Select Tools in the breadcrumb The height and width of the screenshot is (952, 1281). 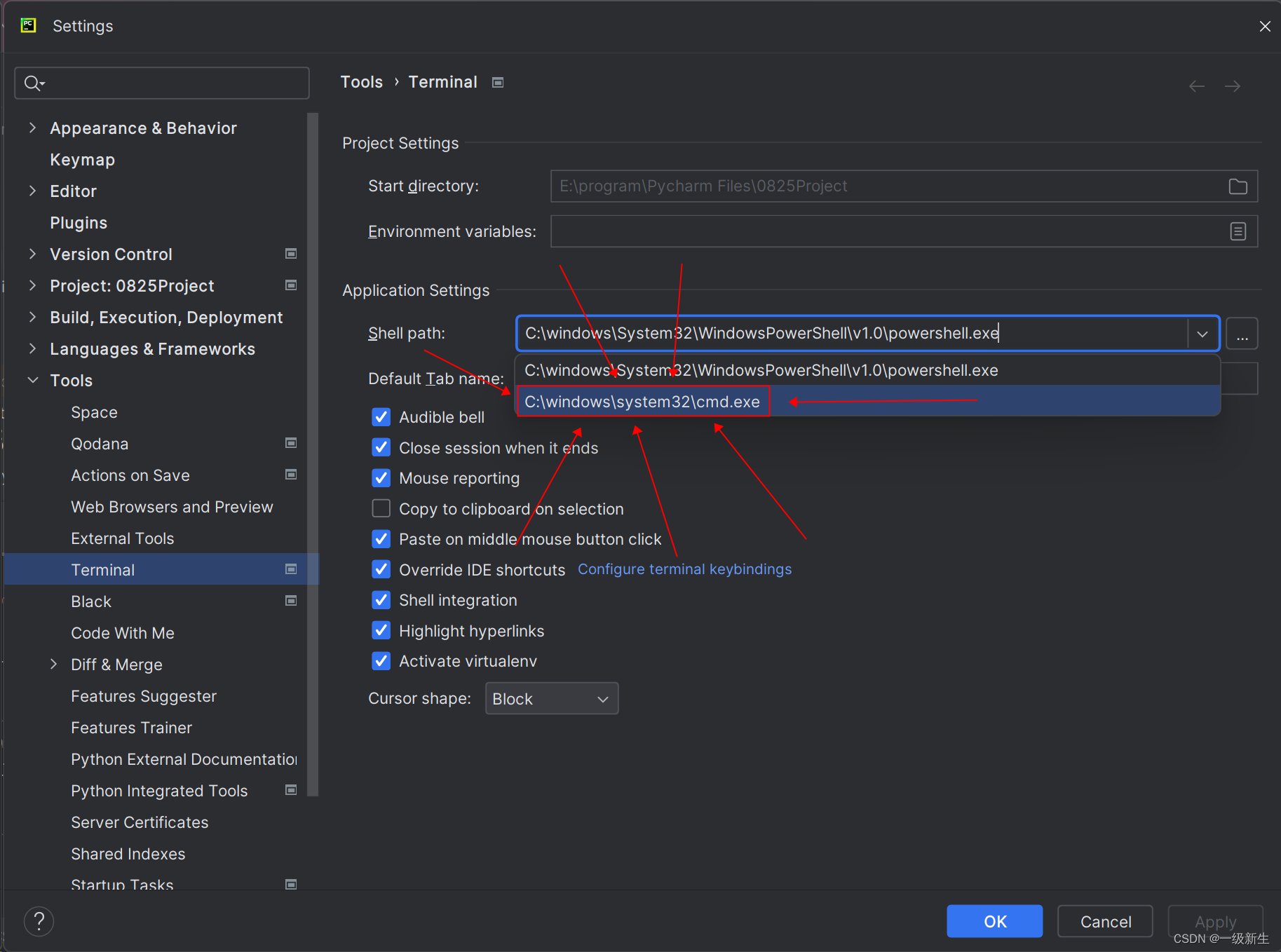[361, 81]
